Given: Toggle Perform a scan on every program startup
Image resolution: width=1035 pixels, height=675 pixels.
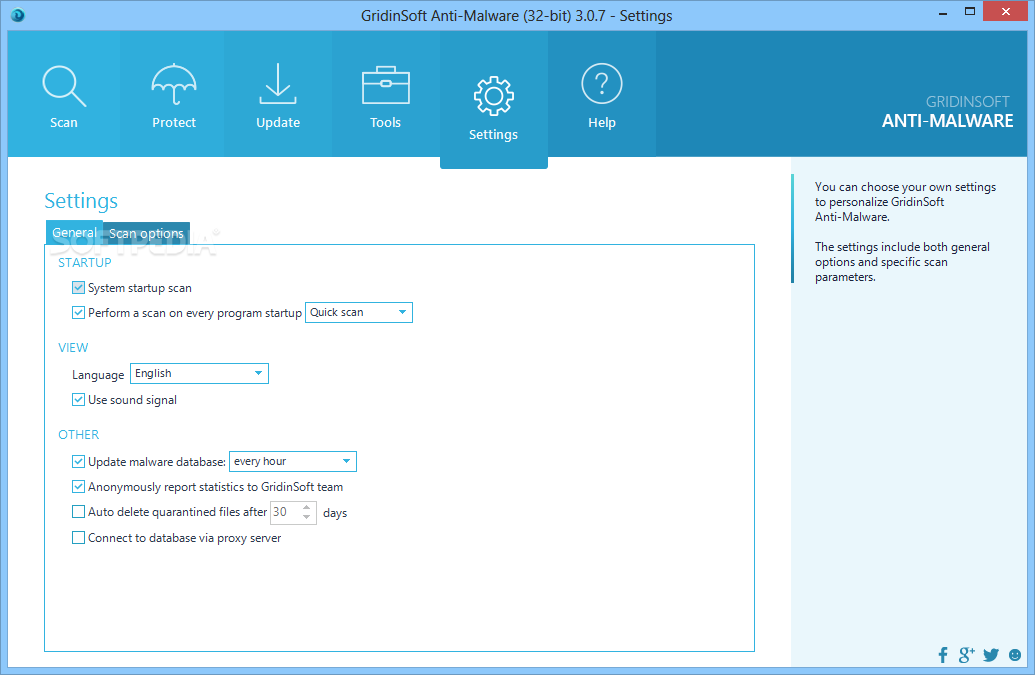Looking at the screenshot, I should tap(79, 313).
